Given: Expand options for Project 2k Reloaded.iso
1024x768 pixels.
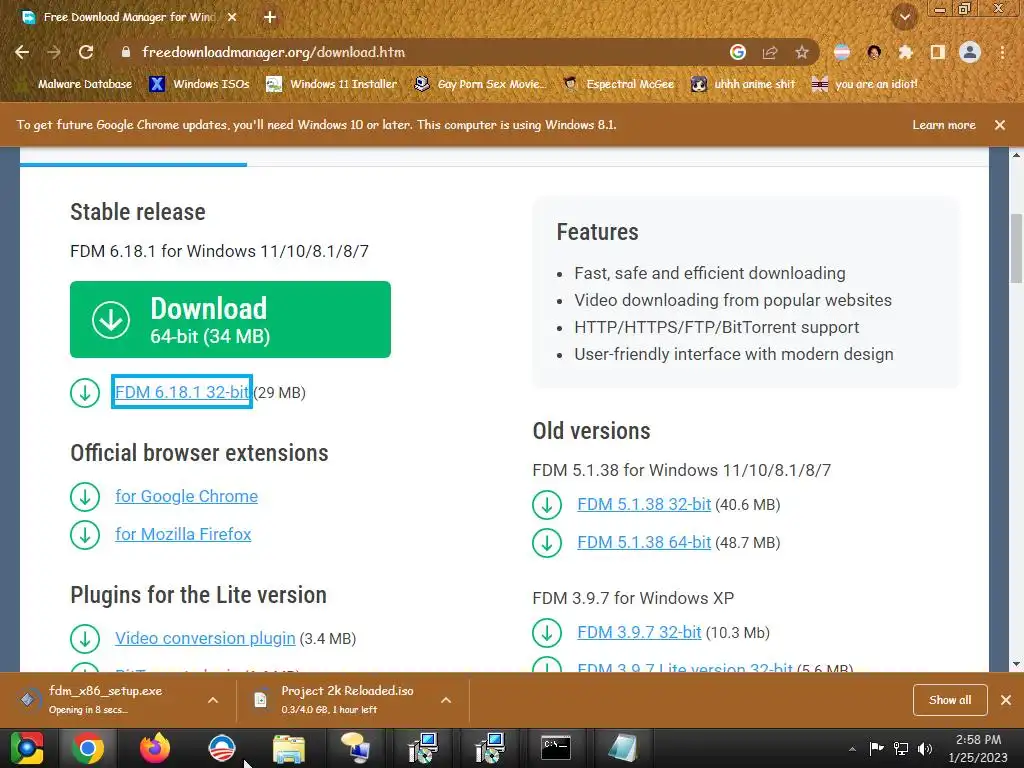Looking at the screenshot, I should click(446, 700).
